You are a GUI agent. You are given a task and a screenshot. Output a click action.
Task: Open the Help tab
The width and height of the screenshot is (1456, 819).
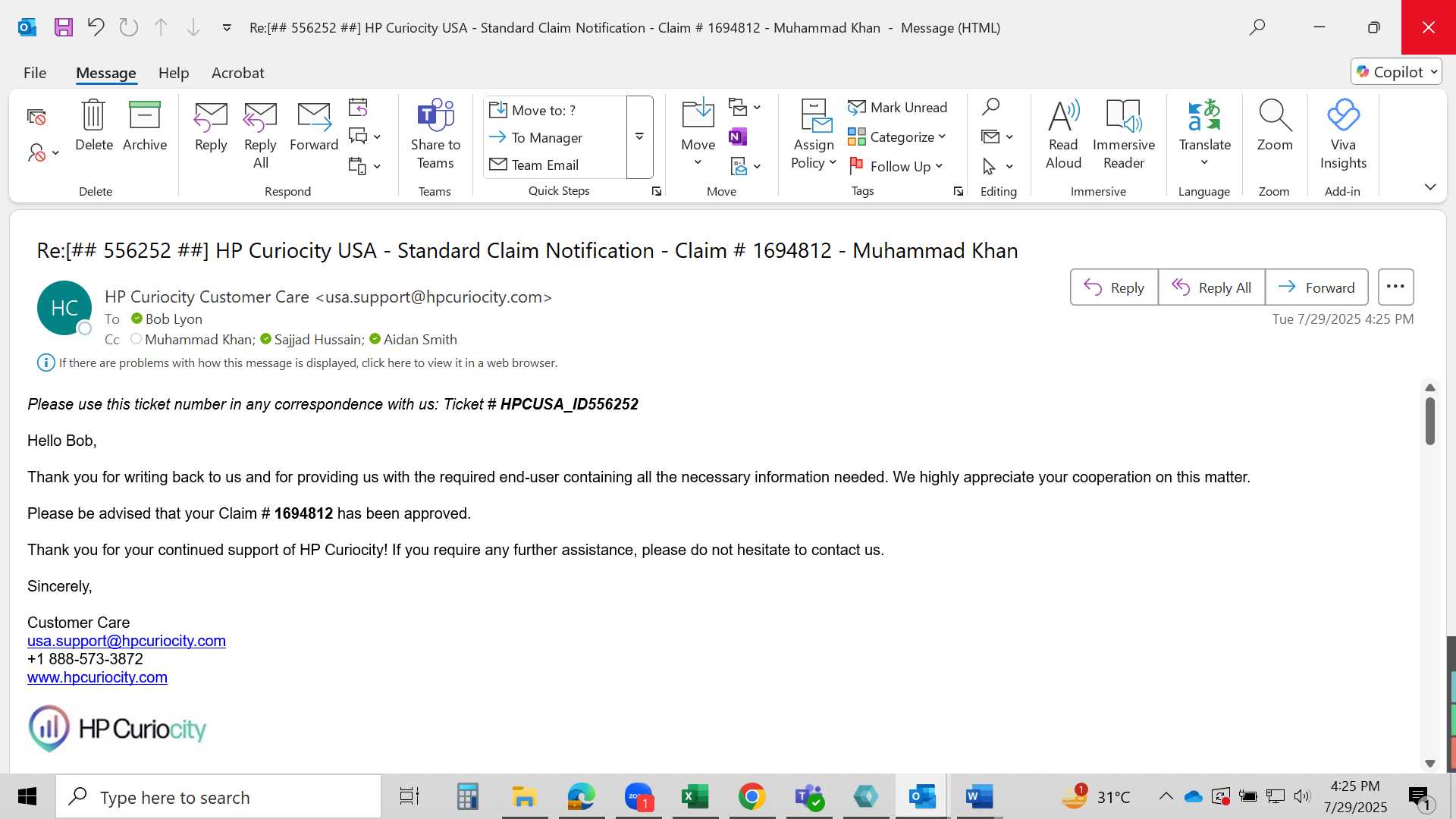(174, 73)
